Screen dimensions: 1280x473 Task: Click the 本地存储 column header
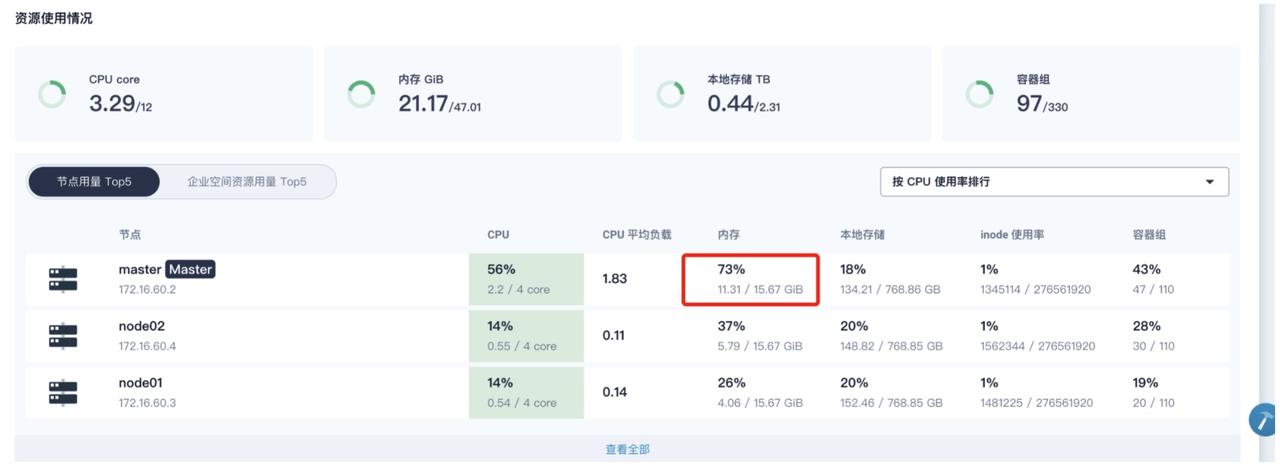pyautogui.click(x=862, y=235)
